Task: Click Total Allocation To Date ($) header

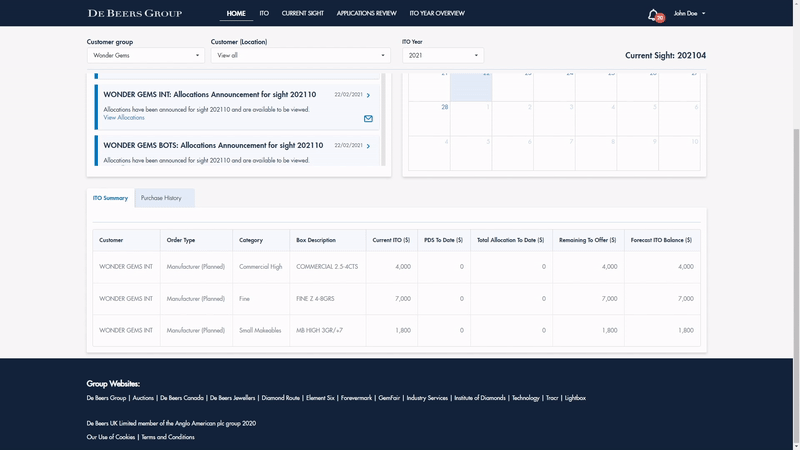Action: pos(510,240)
